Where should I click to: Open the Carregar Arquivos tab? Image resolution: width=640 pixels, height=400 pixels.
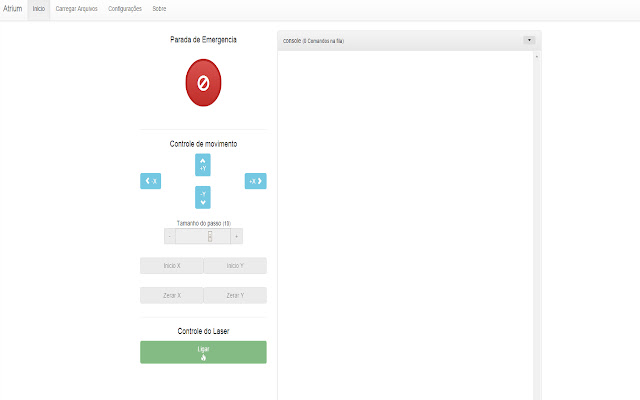point(76,9)
